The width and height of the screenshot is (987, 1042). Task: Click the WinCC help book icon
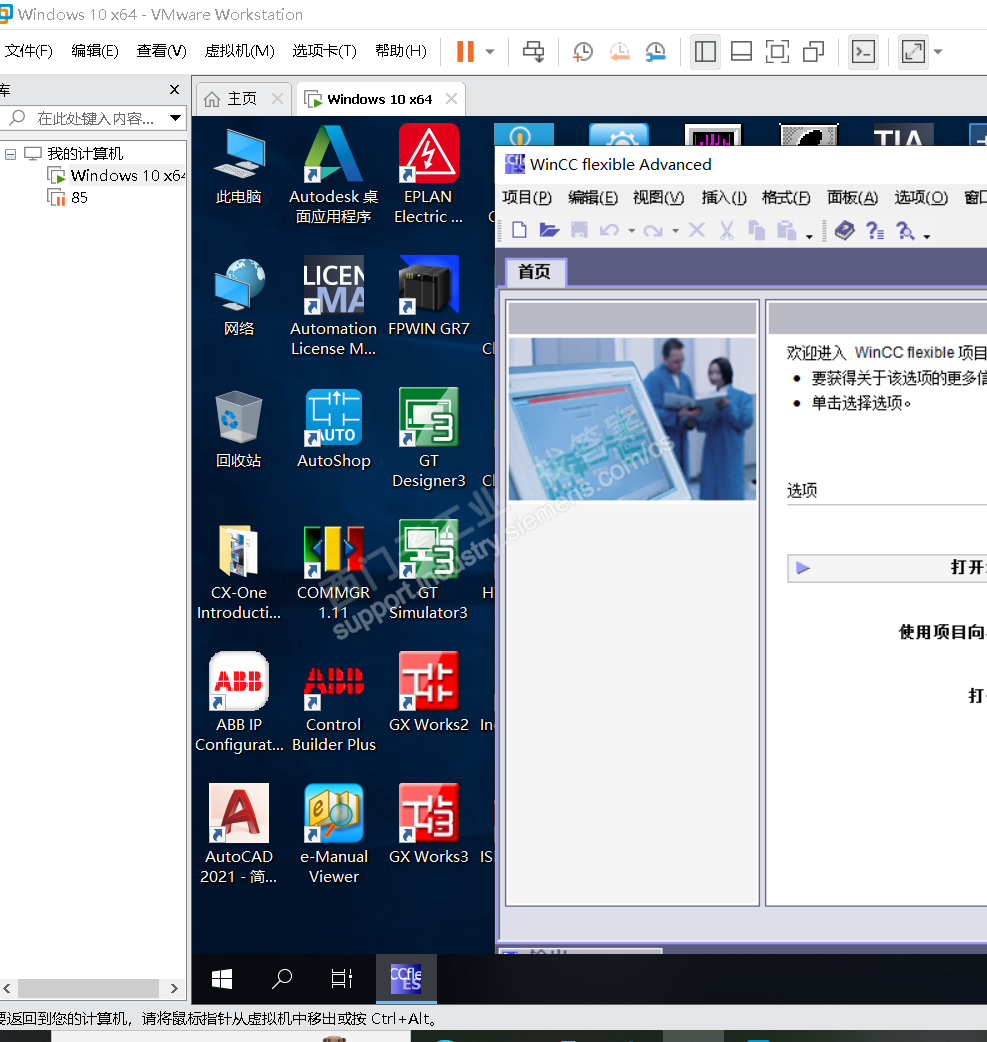[x=844, y=231]
